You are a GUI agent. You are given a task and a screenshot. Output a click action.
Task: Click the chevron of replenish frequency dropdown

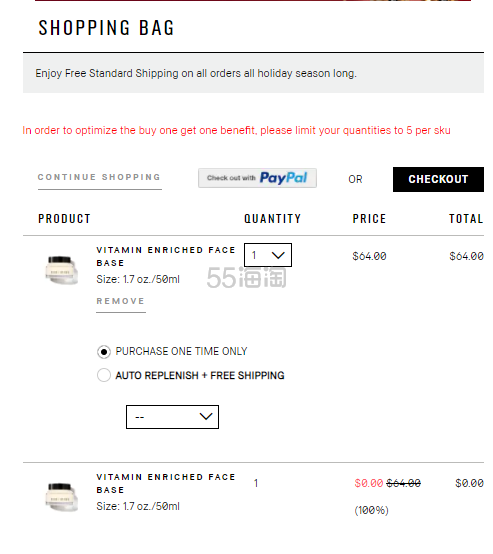[206, 417]
